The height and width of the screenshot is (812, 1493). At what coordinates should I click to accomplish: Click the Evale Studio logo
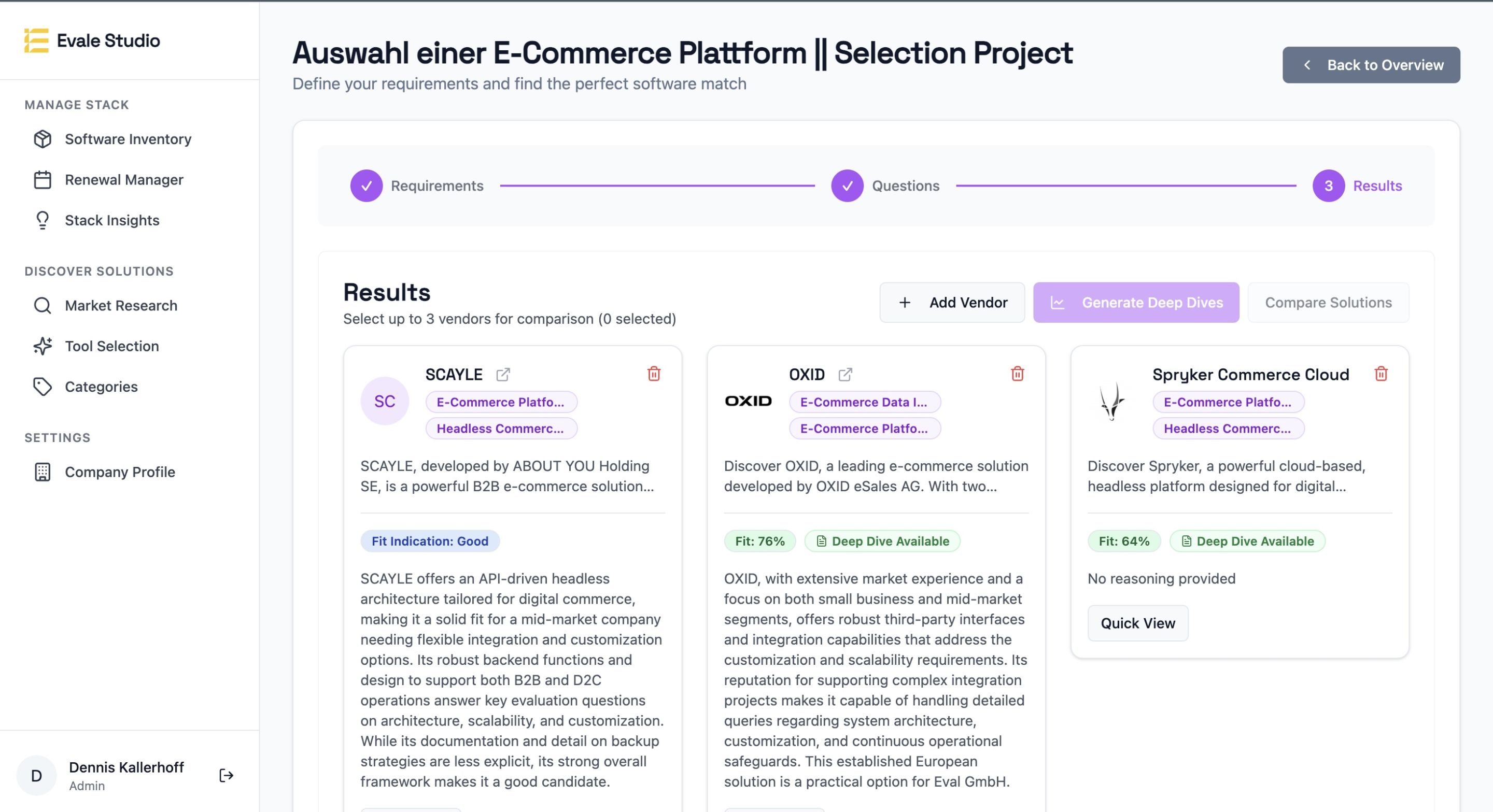tap(36, 40)
